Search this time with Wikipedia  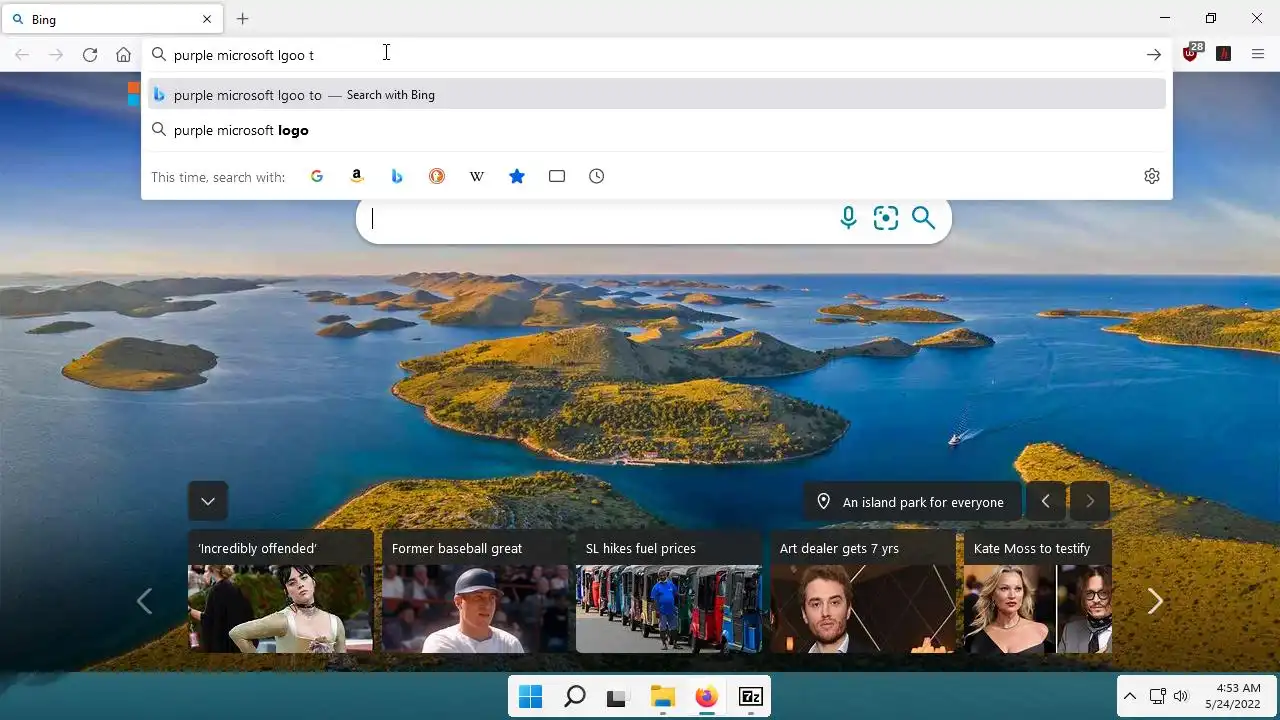(477, 176)
